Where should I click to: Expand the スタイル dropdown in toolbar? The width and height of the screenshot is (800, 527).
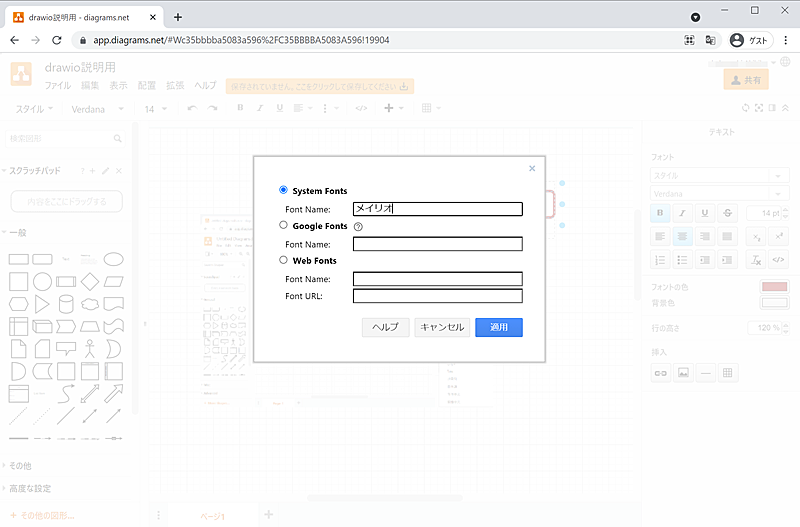(x=42, y=108)
